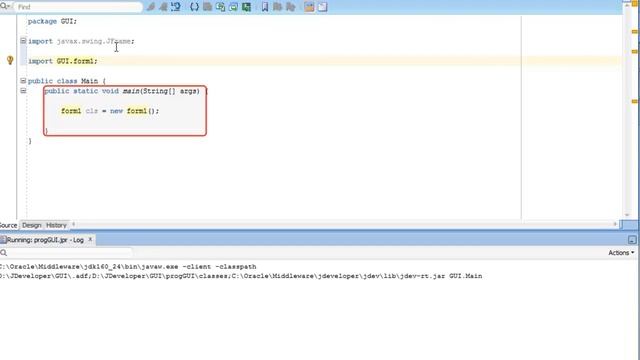
Task: Click into the Find text field
Action: pos(78,7)
